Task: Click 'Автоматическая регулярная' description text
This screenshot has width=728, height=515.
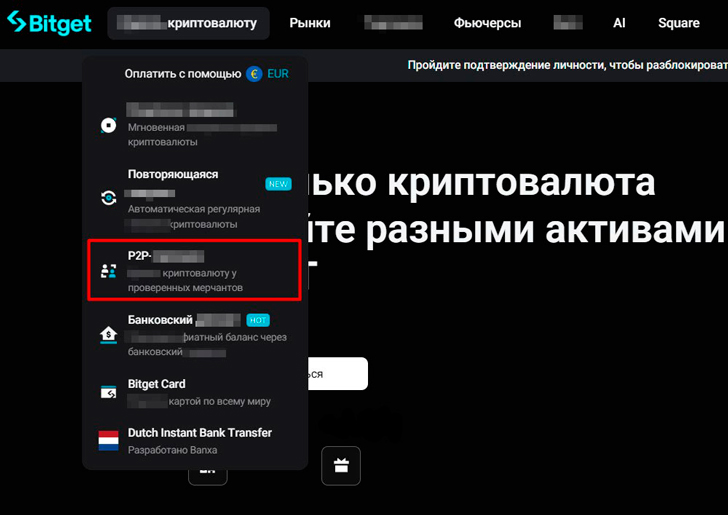Action: point(194,209)
